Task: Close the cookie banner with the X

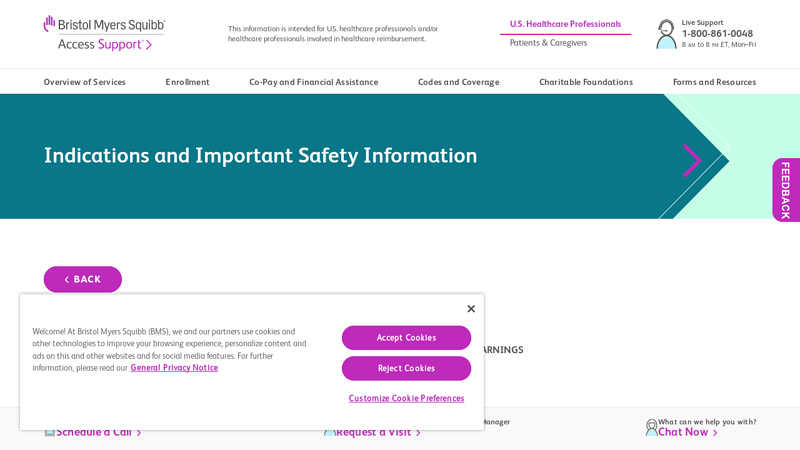Action: 471,309
